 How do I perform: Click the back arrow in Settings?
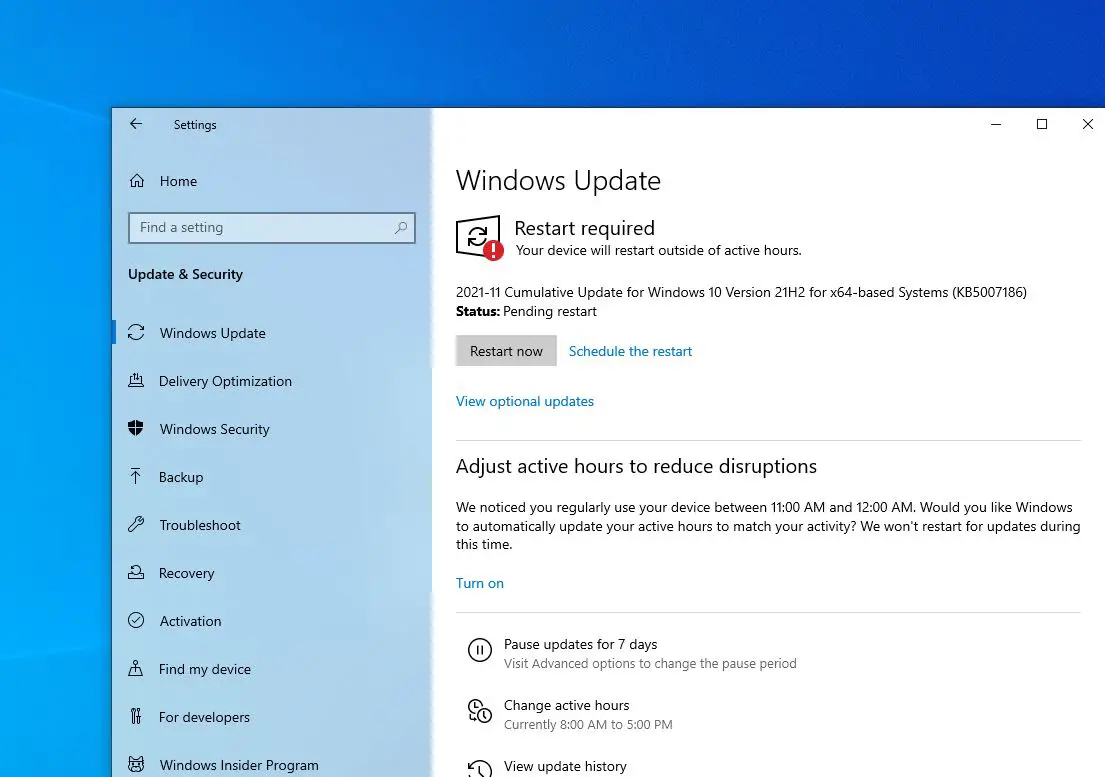pos(135,124)
